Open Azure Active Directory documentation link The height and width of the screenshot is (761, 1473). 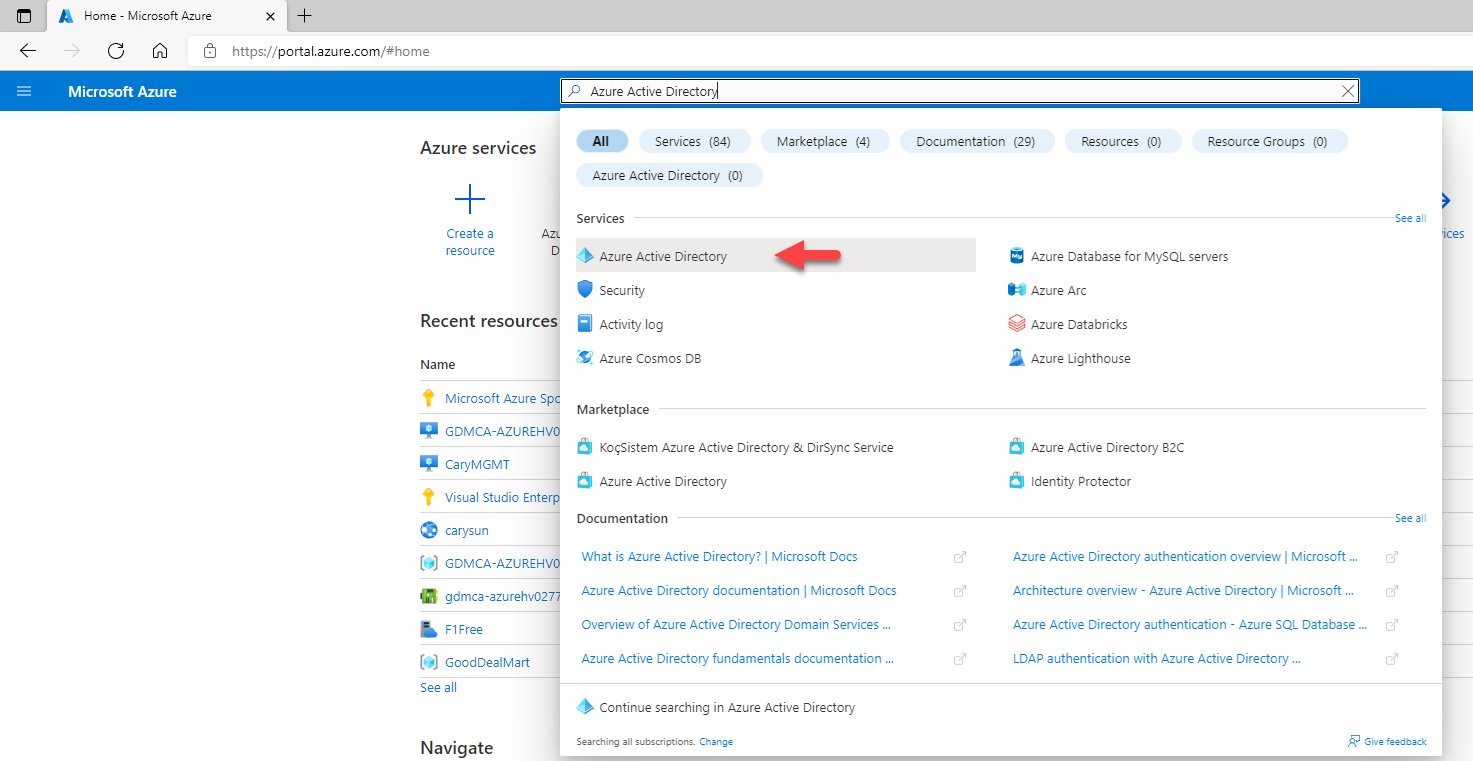pyautogui.click(x=738, y=590)
